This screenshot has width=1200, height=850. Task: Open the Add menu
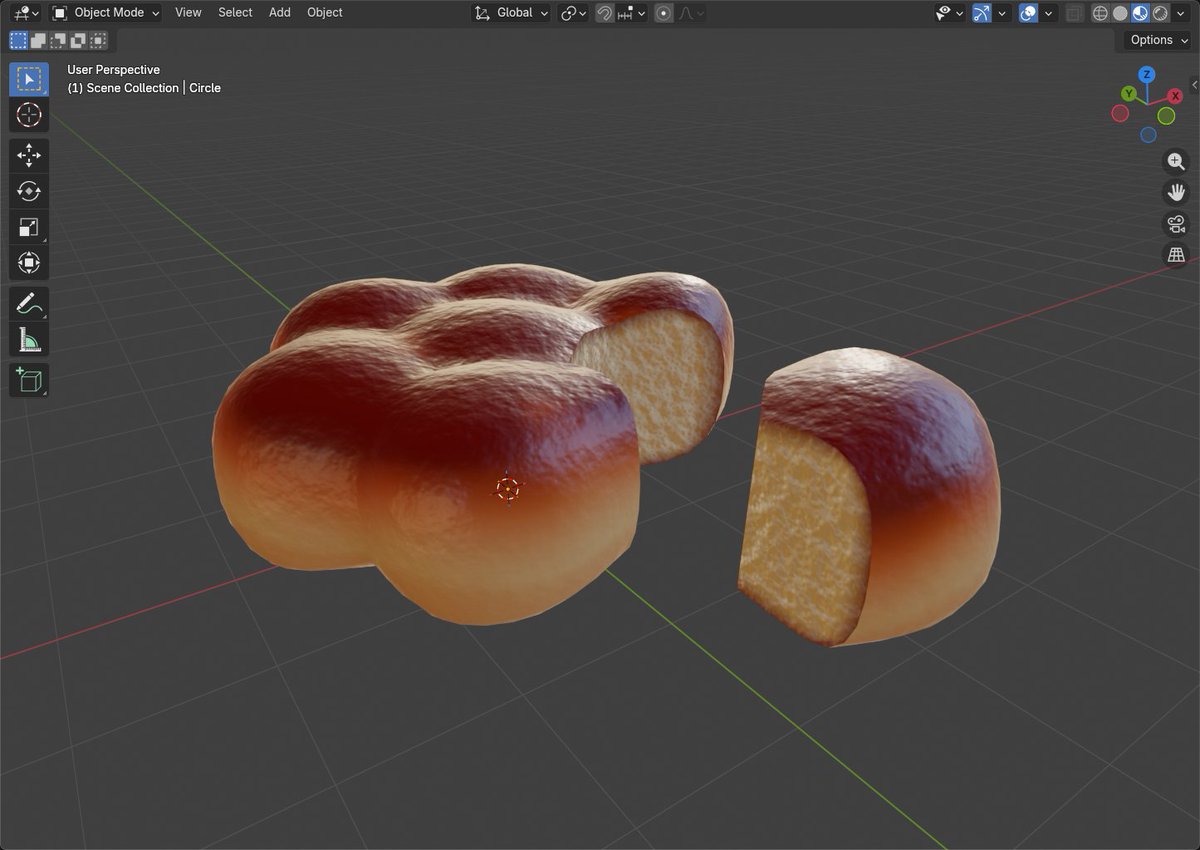point(280,13)
